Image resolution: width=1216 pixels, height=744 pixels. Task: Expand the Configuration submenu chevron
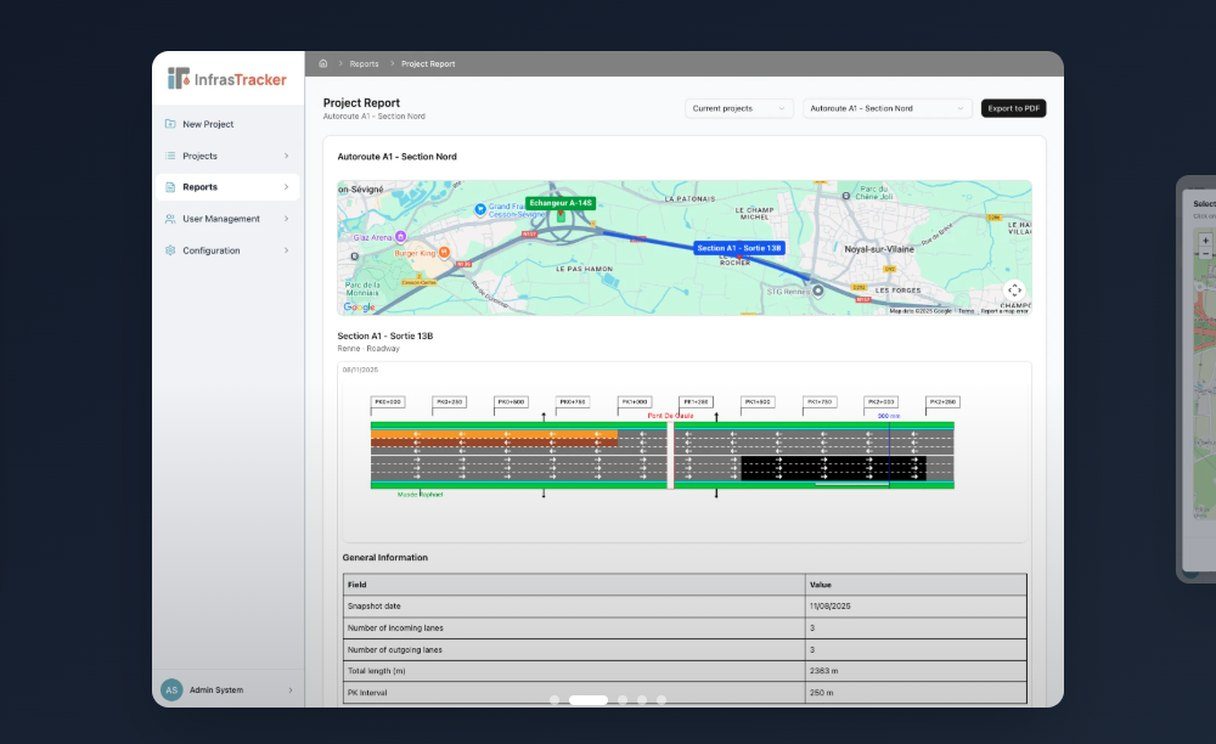pos(286,250)
